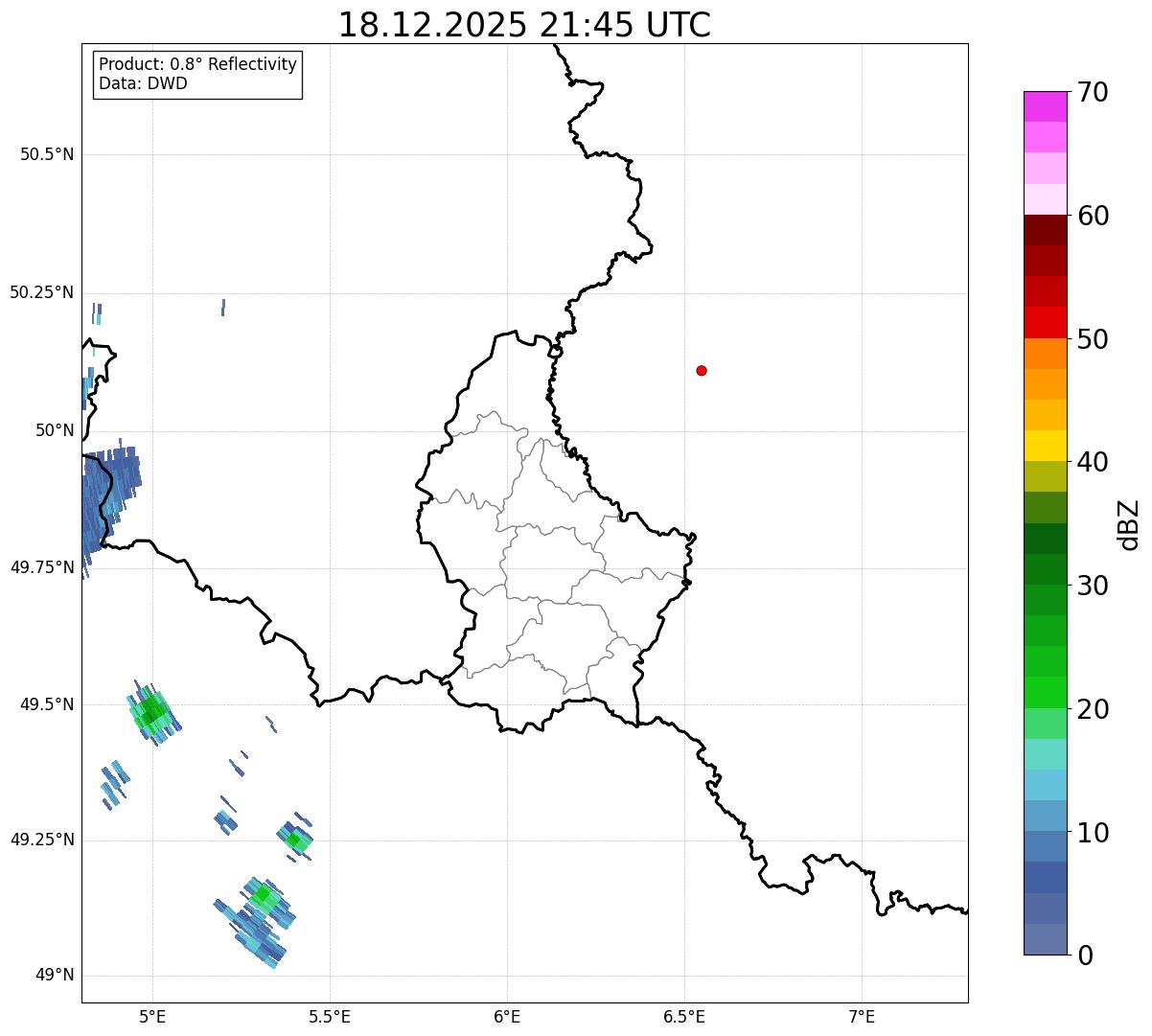Click the grey-blue bottom colorbar segment
The height and width of the screenshot is (1036, 1152).
(x=1045, y=939)
